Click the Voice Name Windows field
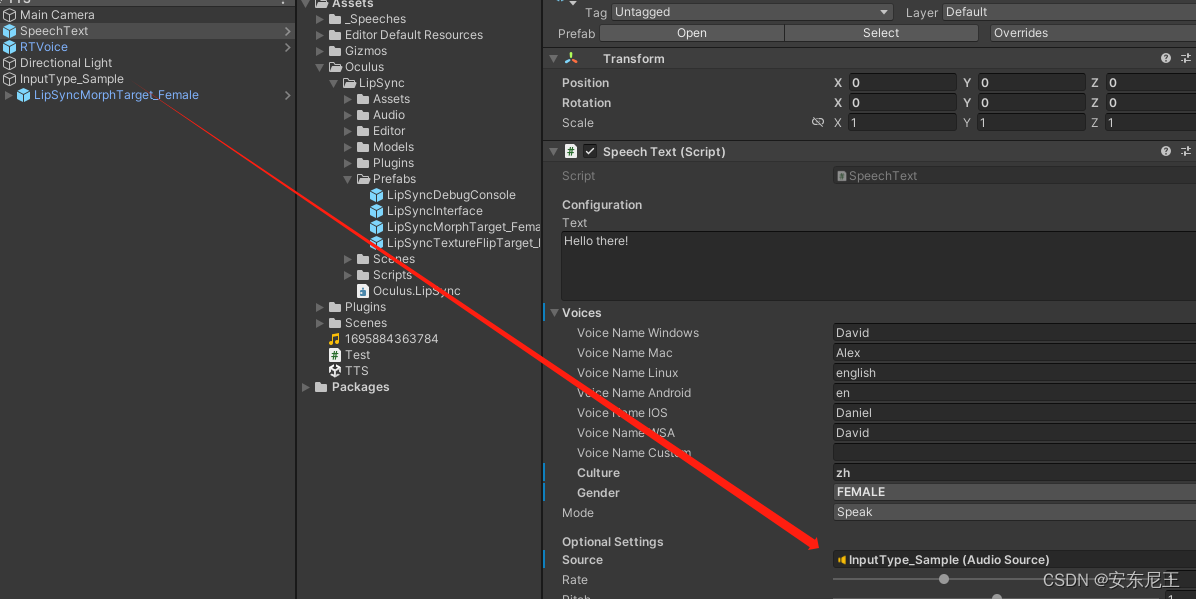1196x599 pixels. point(1014,333)
